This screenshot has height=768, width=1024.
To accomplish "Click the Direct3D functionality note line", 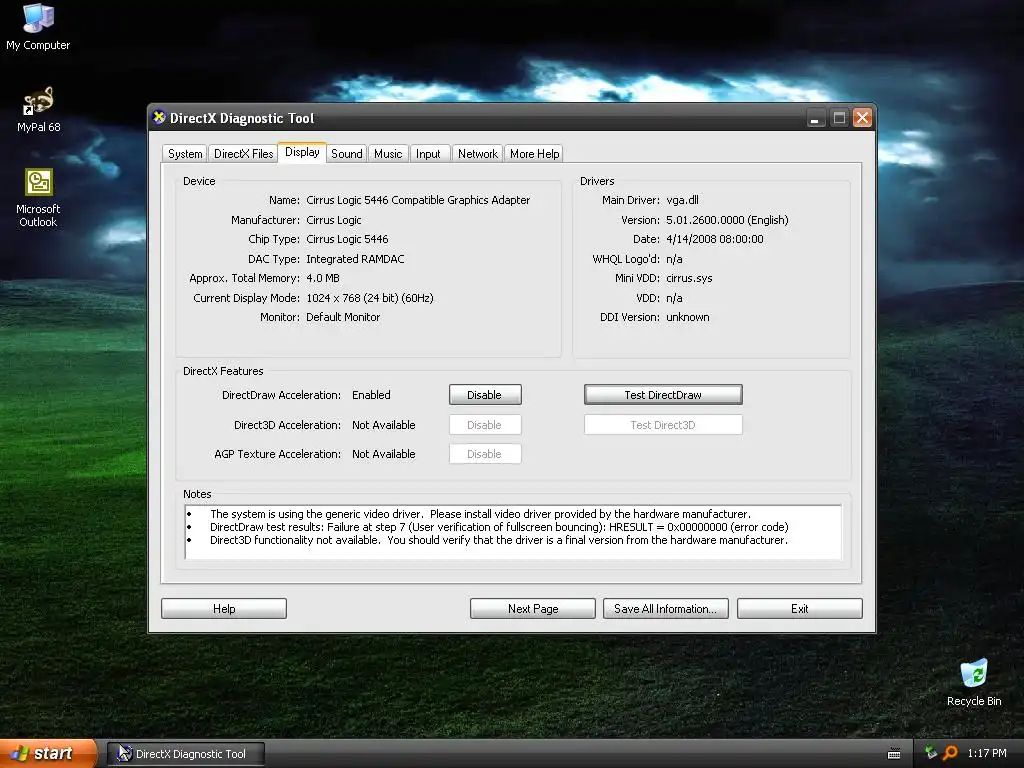I will coord(499,540).
